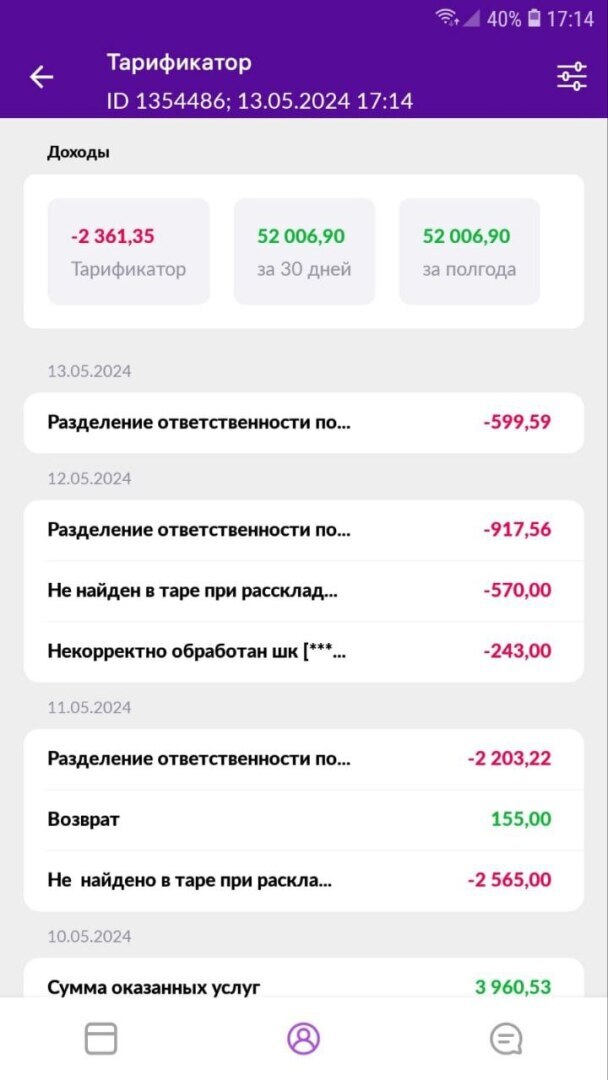
Task: Open the 13.05.2024 entry for -599,59
Action: [303, 422]
